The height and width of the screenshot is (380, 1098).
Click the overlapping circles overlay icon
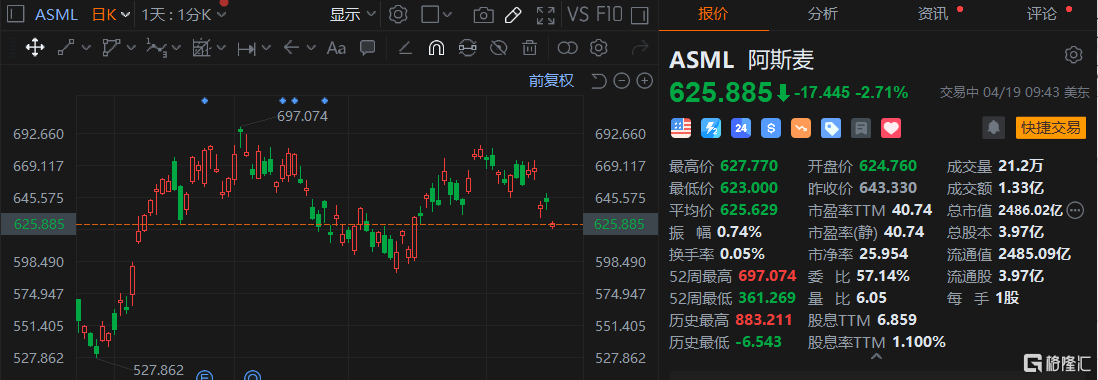pyautogui.click(x=567, y=48)
